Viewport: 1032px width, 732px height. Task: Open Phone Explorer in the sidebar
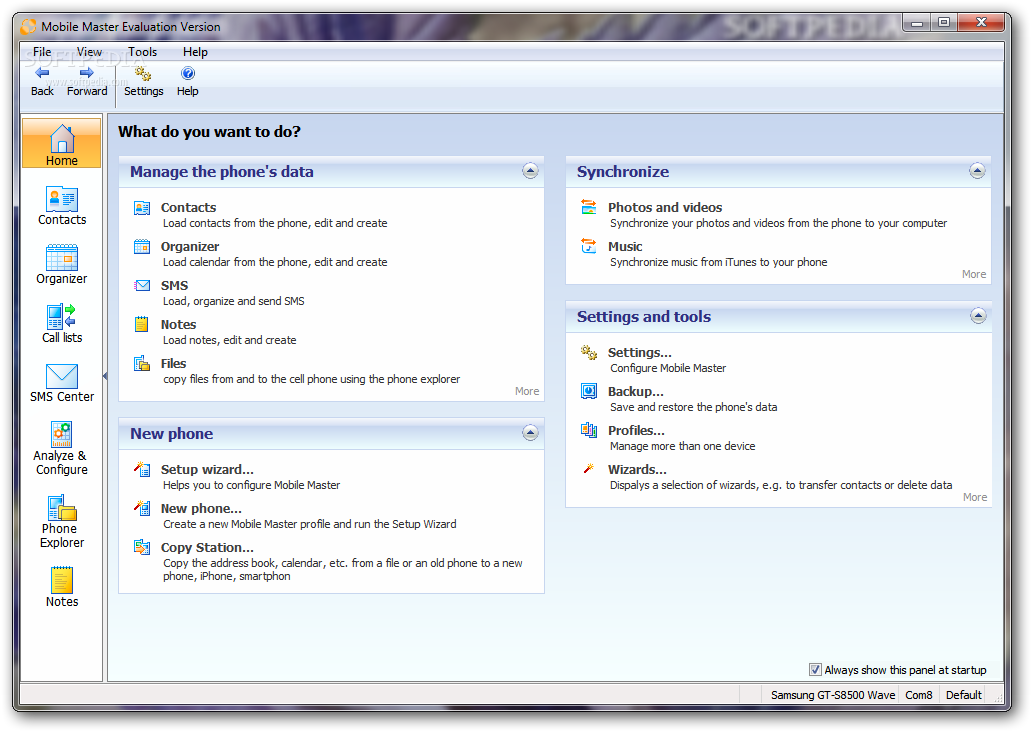pyautogui.click(x=61, y=521)
